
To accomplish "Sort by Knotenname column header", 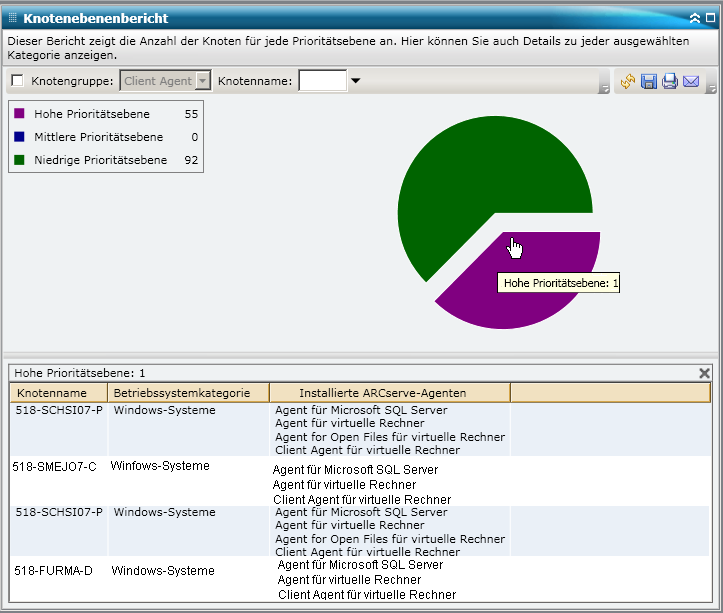I will point(52,393).
